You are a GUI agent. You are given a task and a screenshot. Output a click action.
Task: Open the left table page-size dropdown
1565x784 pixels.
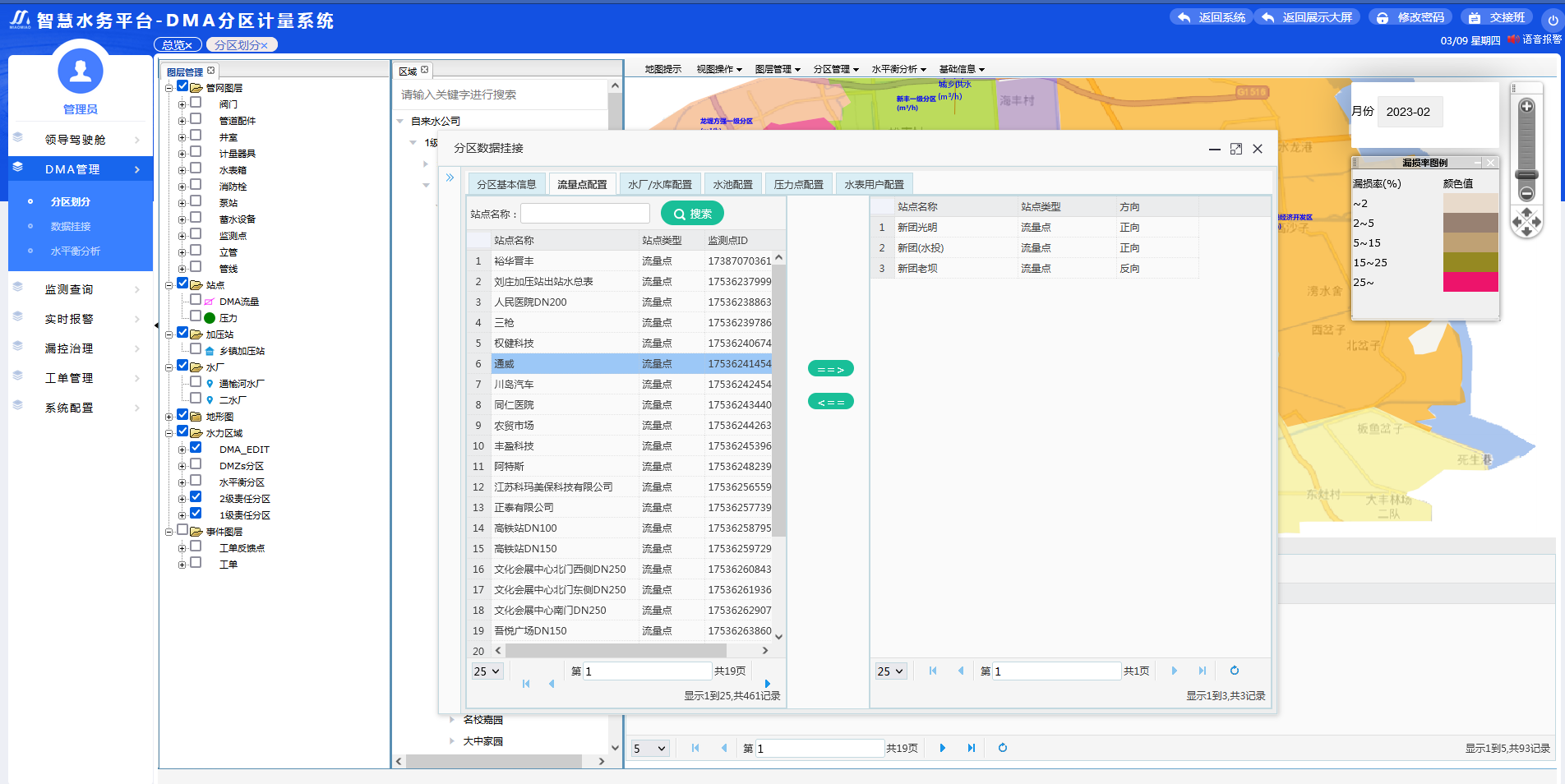[x=487, y=671]
